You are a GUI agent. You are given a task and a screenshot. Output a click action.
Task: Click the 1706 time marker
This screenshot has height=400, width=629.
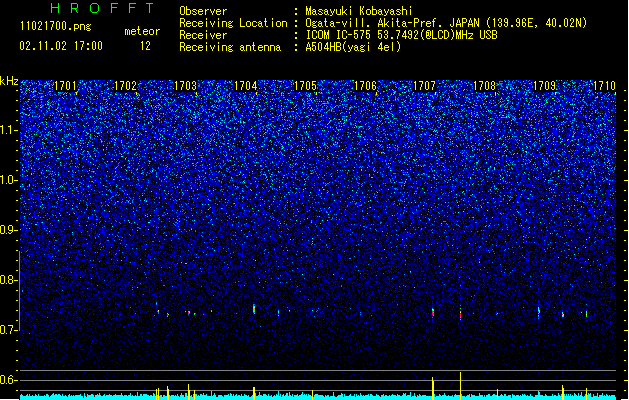coord(365,86)
